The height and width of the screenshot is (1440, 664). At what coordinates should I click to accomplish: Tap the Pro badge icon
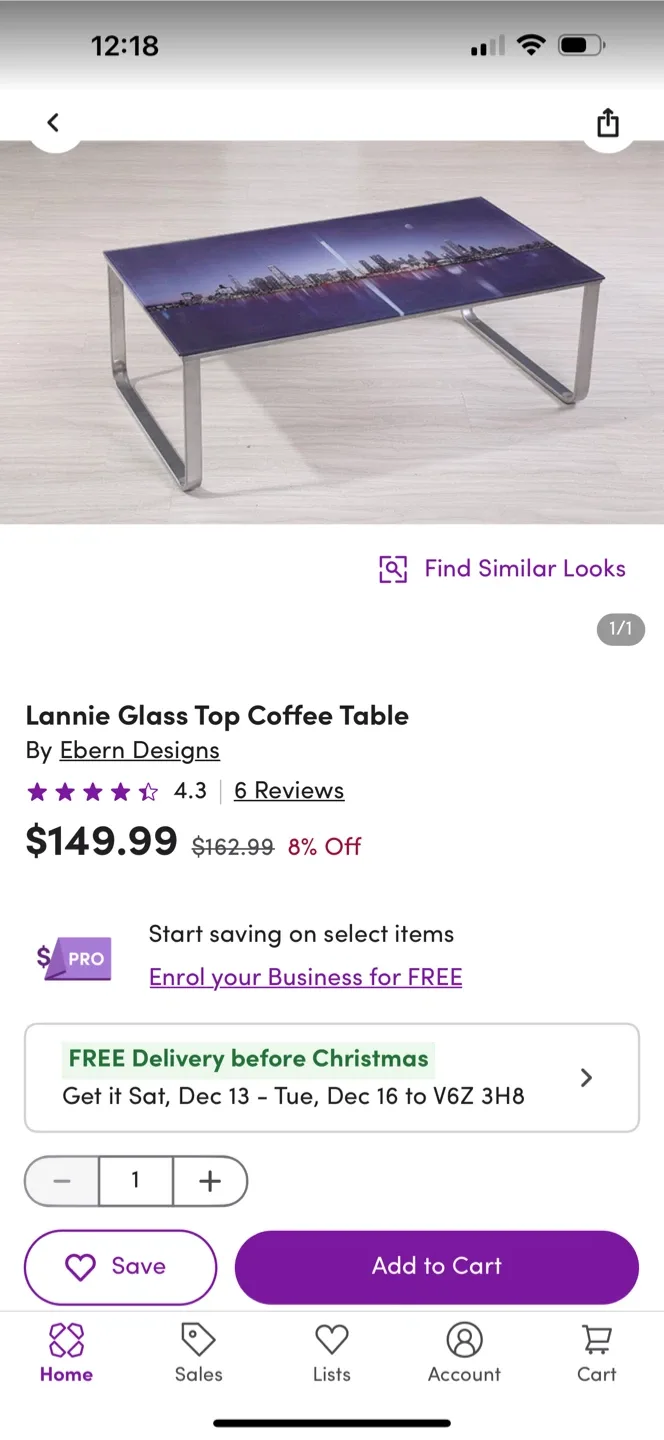(74, 957)
